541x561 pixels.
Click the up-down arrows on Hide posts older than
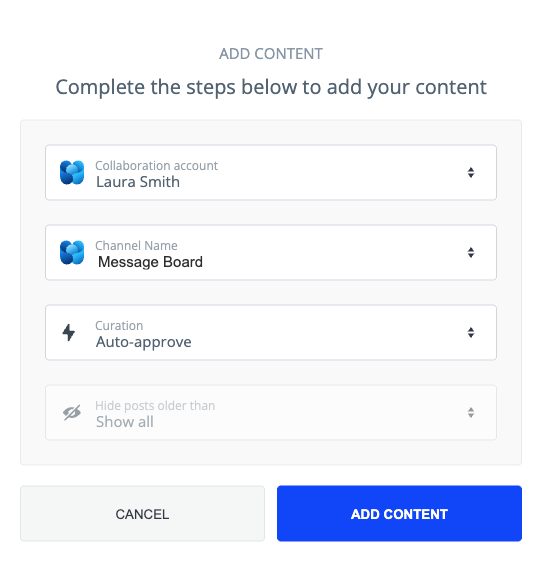pyautogui.click(x=471, y=413)
